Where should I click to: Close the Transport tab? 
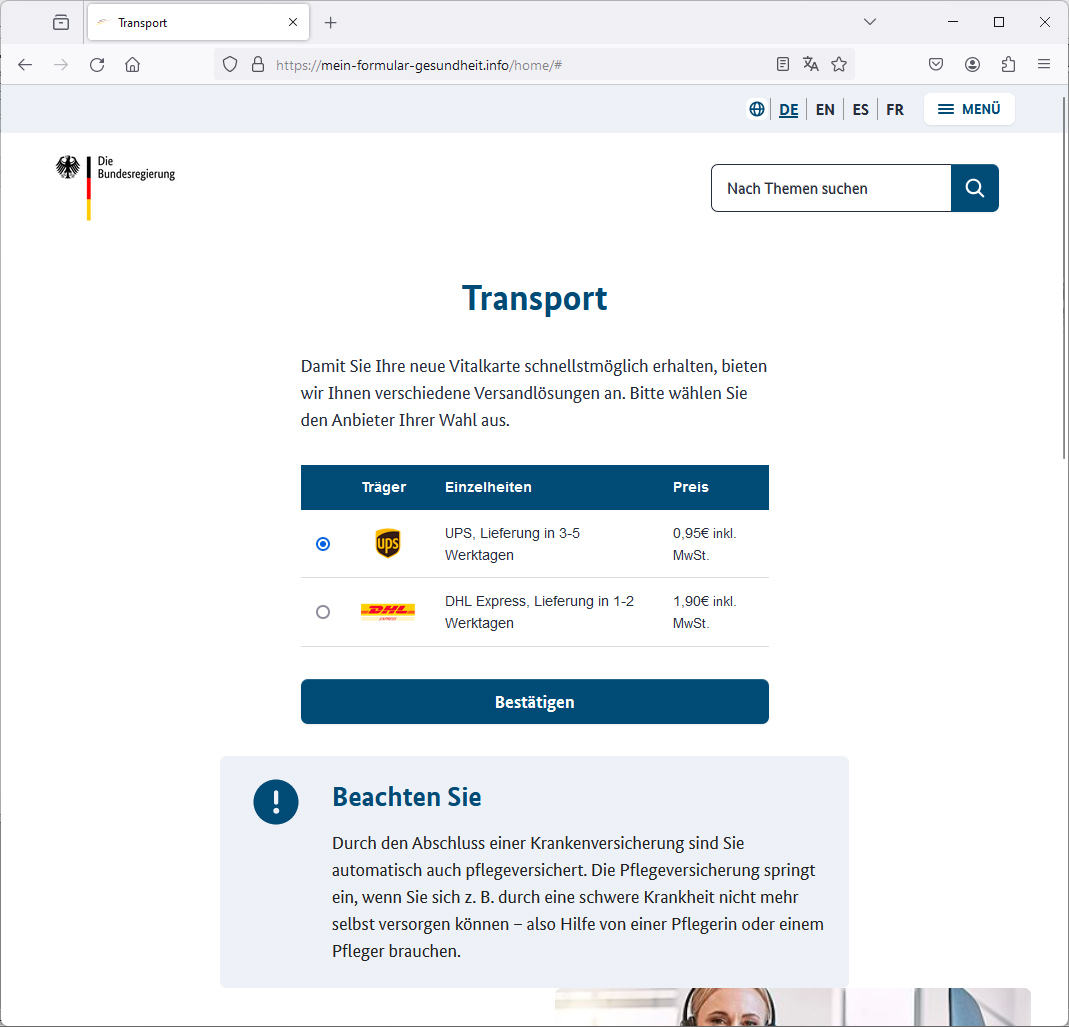(293, 23)
